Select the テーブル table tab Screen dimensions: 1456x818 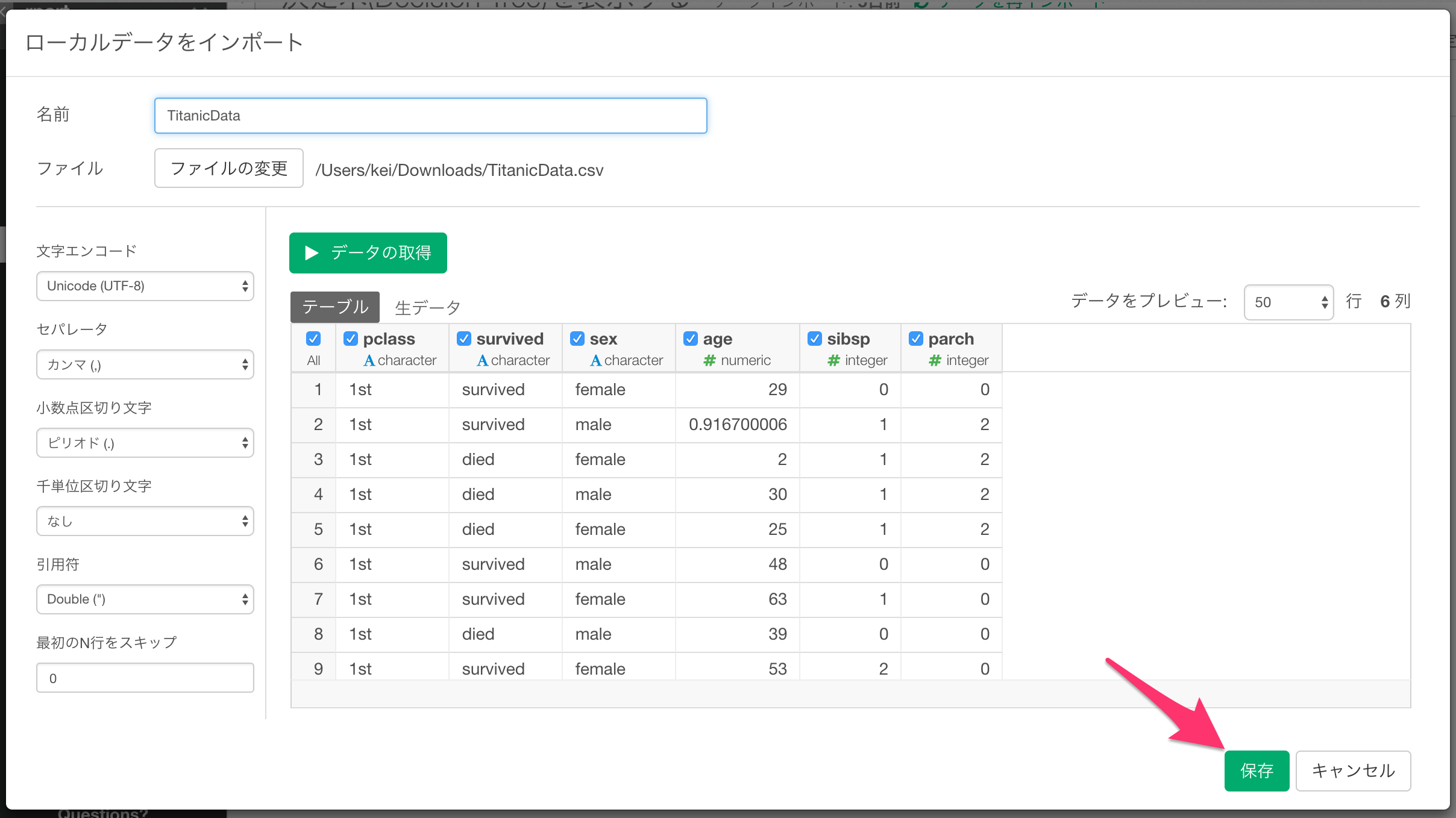335,307
